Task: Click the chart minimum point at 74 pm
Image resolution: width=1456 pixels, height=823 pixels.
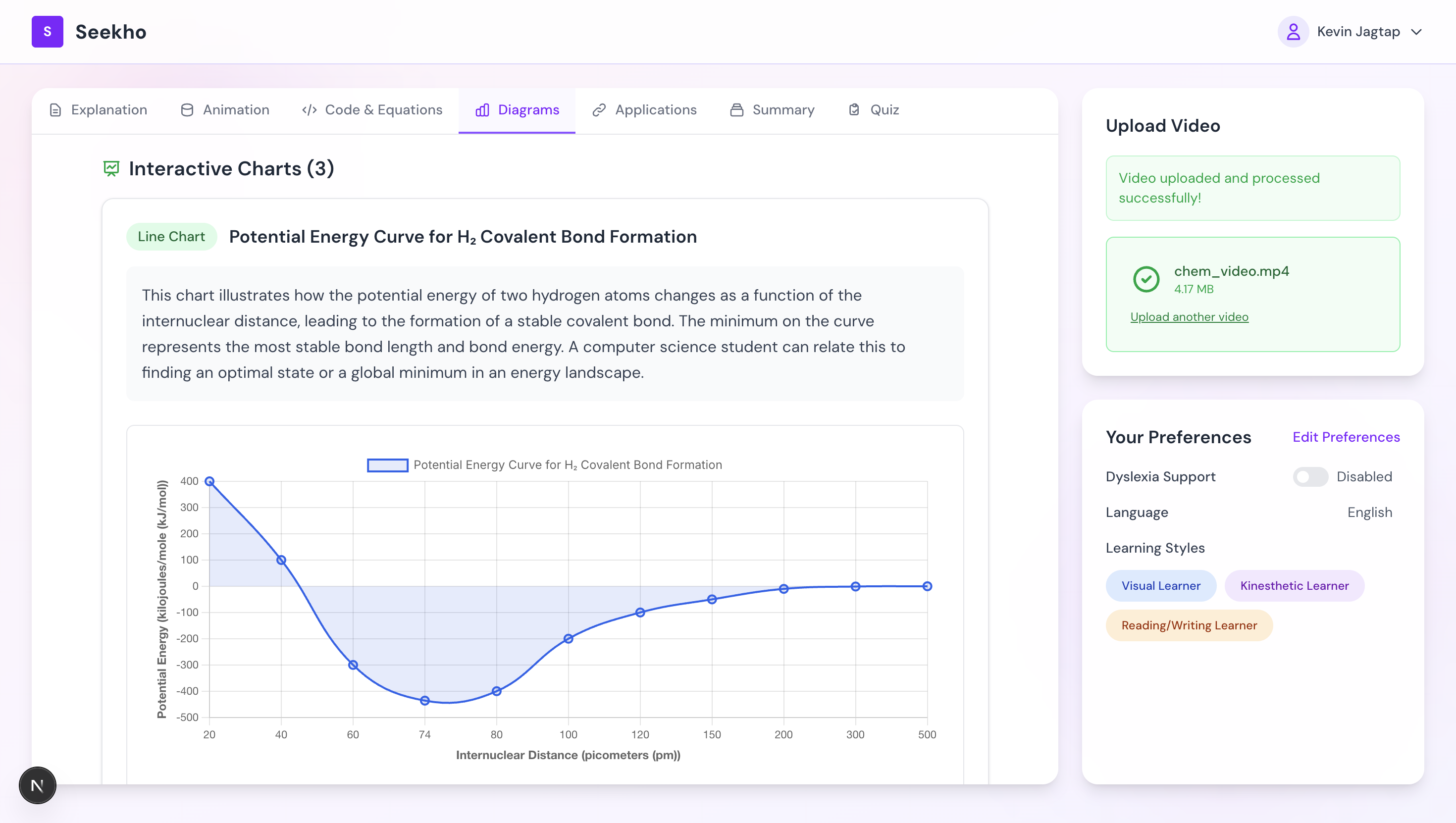Action: pyautogui.click(x=424, y=700)
